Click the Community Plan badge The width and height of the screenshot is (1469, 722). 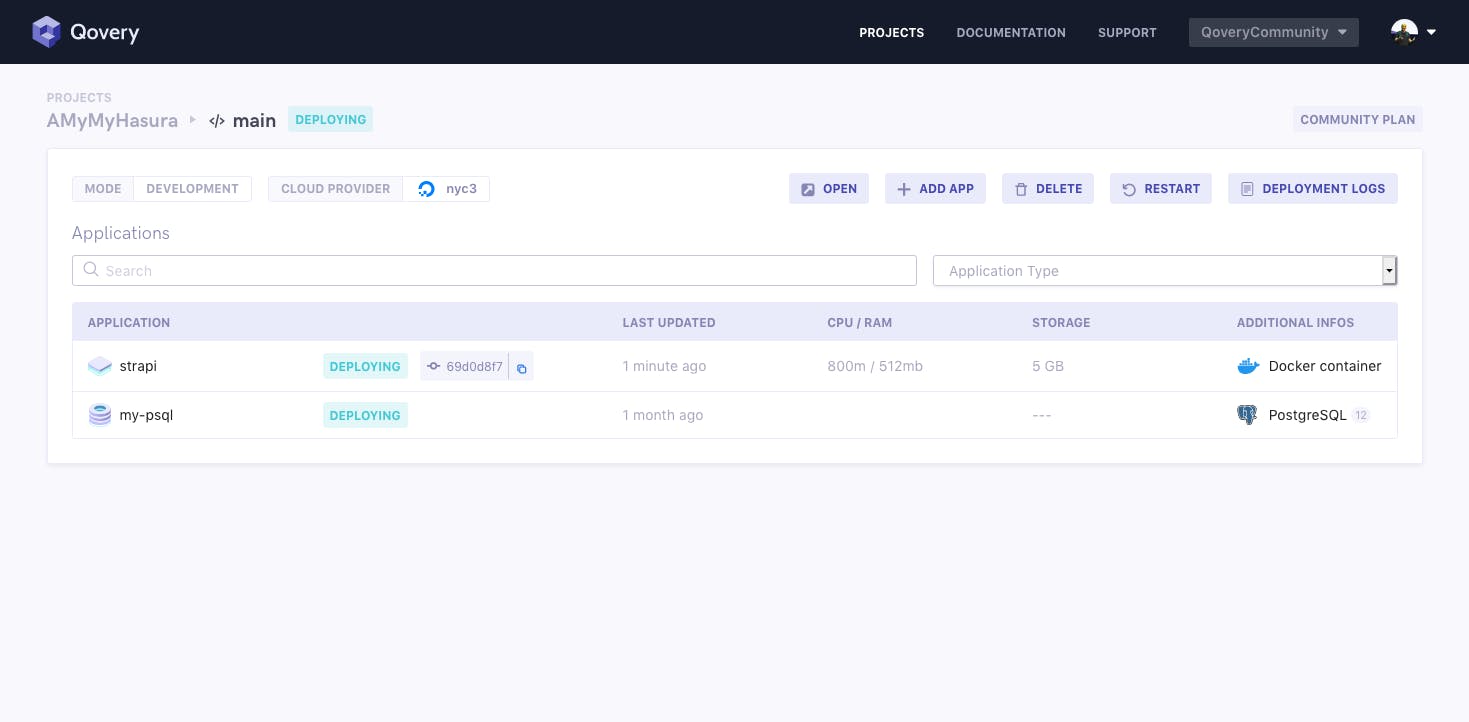[x=1357, y=119]
